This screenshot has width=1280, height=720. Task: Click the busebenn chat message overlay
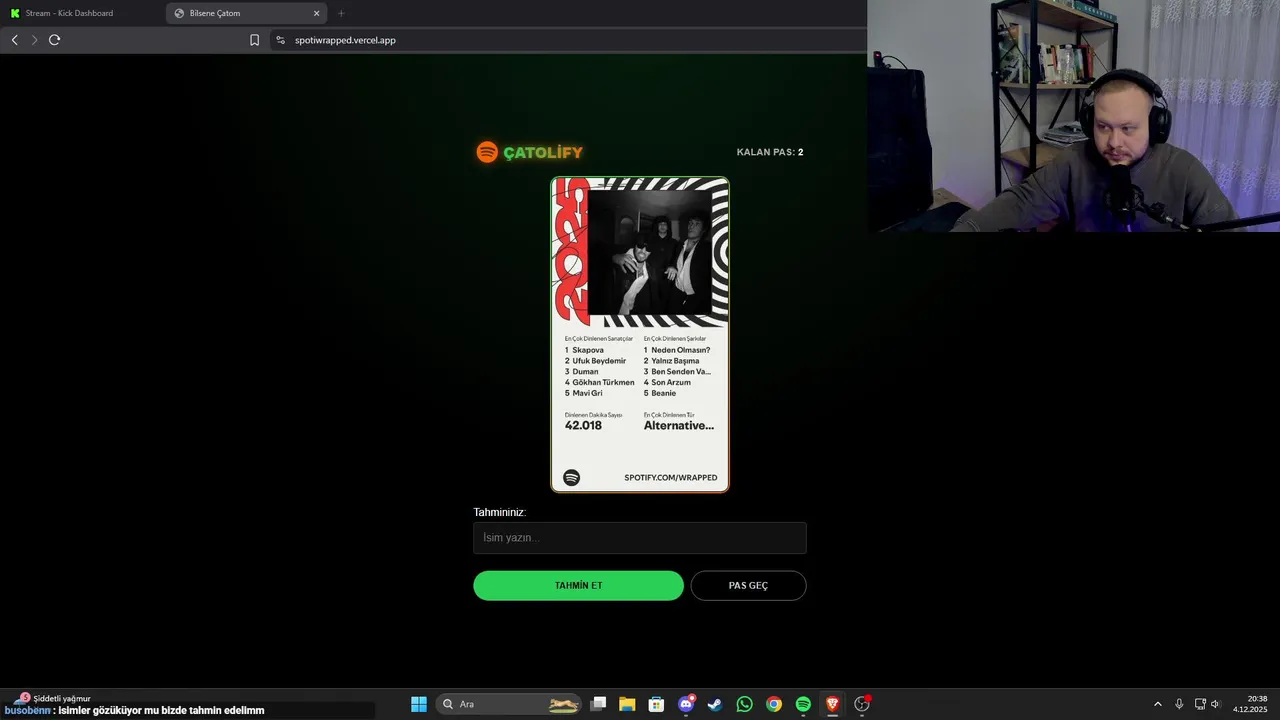tap(135, 710)
